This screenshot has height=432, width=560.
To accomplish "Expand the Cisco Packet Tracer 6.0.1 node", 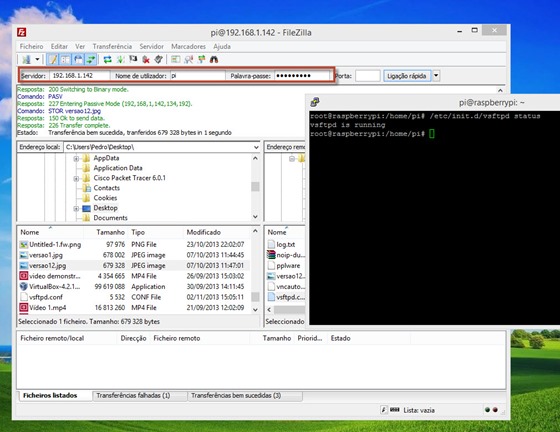I will coord(76,179).
